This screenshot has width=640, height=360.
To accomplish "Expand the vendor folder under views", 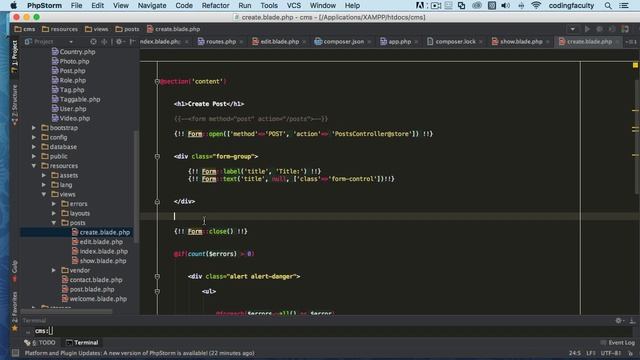I will [54, 270].
